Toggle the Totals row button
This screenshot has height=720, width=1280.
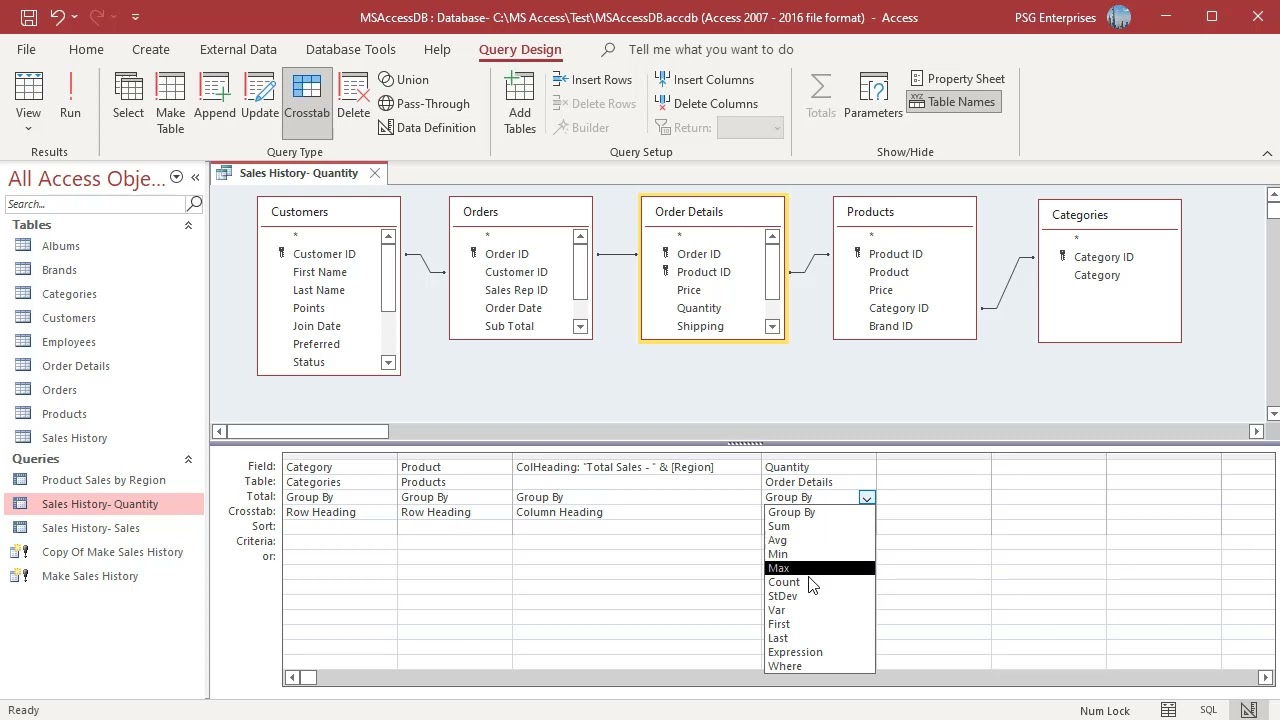click(x=820, y=96)
